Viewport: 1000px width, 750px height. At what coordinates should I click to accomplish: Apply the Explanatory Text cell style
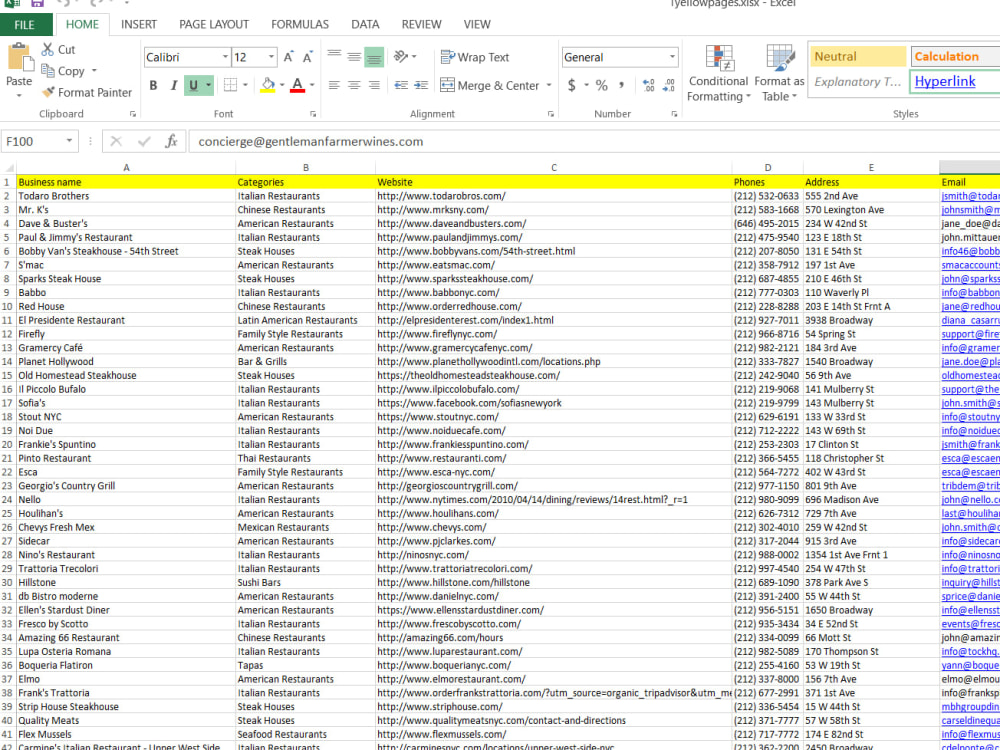coord(858,82)
